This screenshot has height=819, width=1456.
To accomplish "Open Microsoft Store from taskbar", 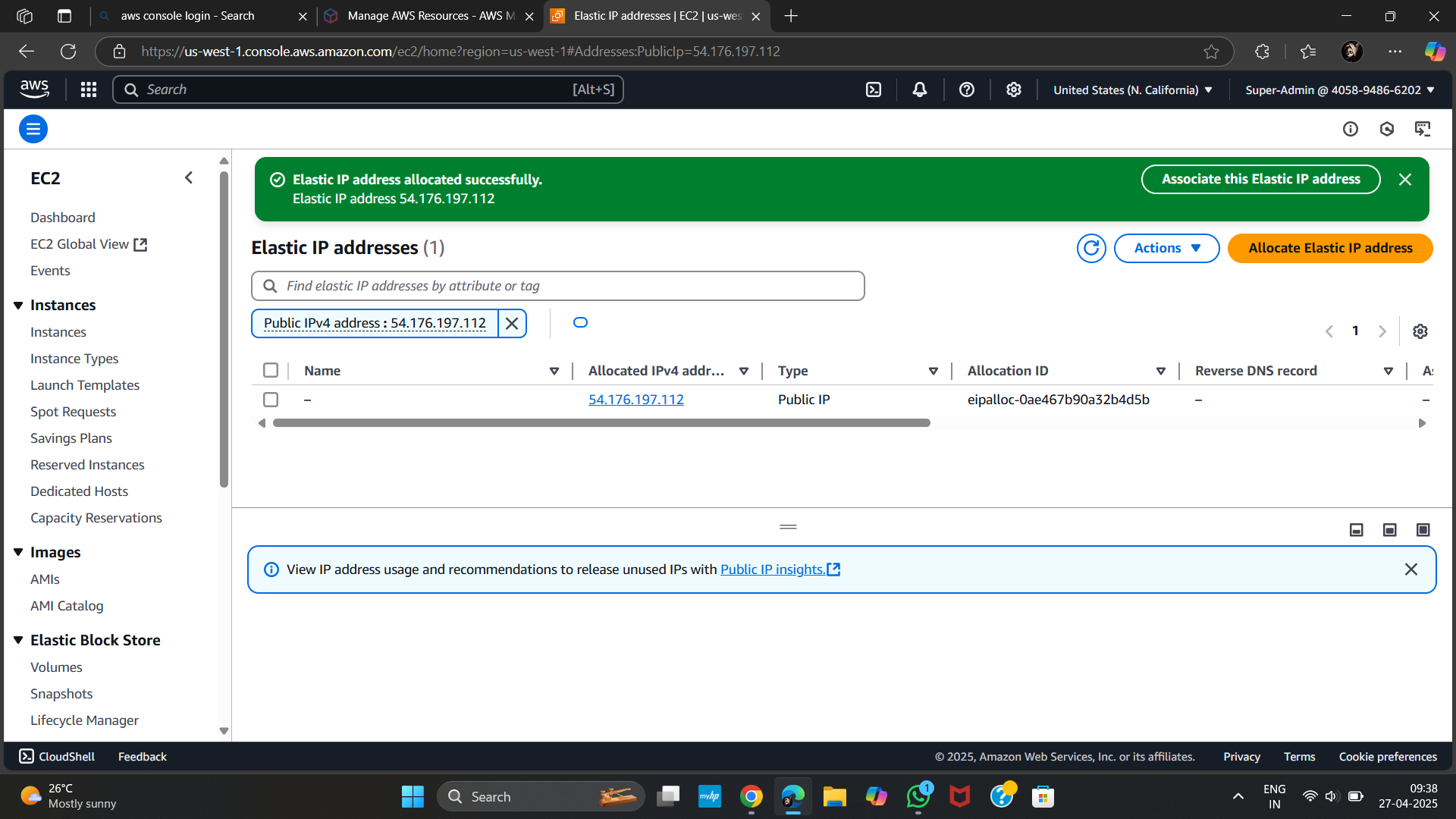I will [x=1043, y=796].
